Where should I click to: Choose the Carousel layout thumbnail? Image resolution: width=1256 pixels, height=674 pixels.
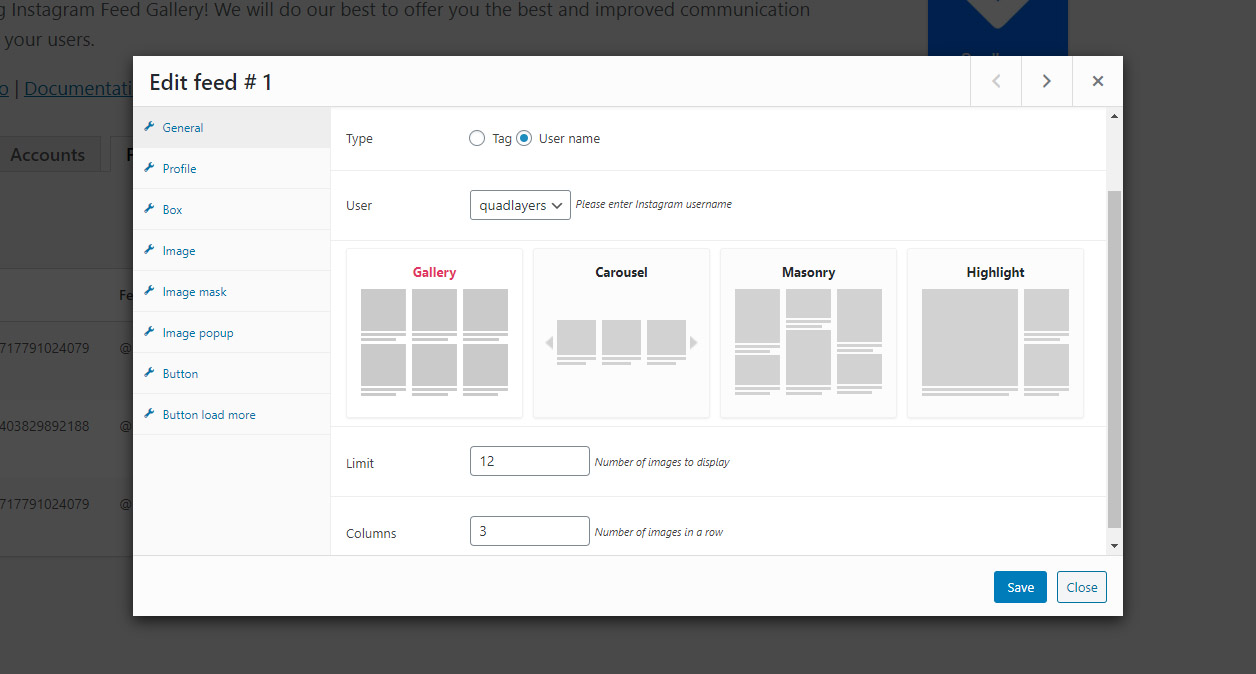click(621, 333)
